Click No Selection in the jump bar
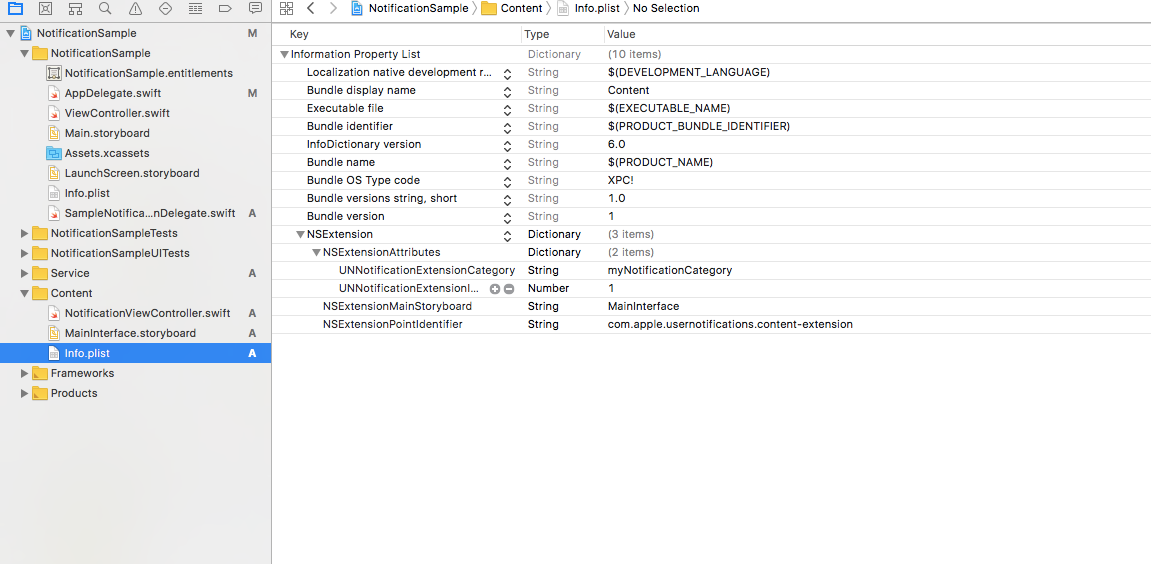This screenshot has width=1151, height=564. 666,9
